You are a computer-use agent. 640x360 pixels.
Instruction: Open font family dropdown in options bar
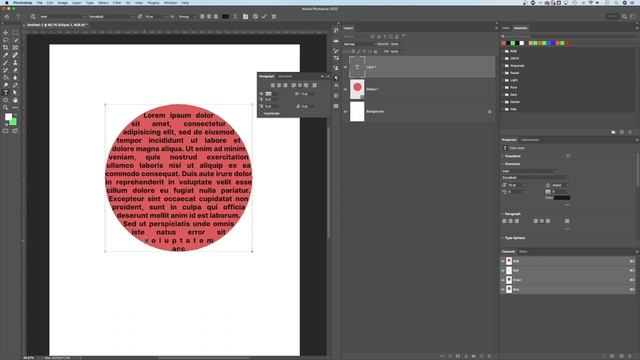coord(63,17)
